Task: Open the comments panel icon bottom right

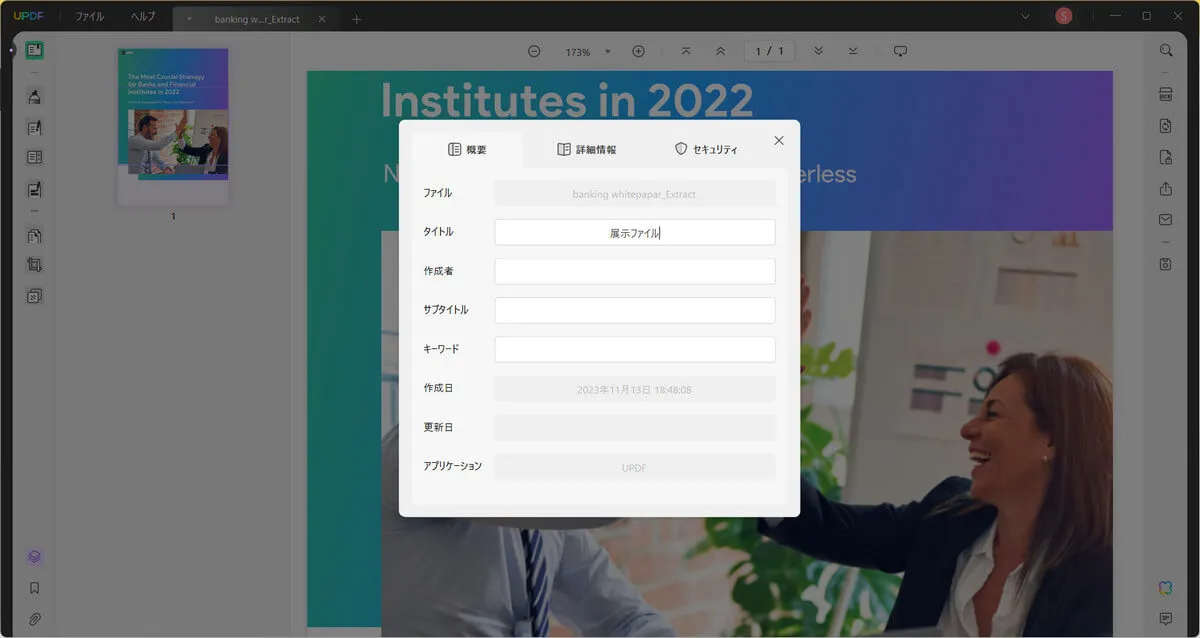Action: (x=1166, y=618)
